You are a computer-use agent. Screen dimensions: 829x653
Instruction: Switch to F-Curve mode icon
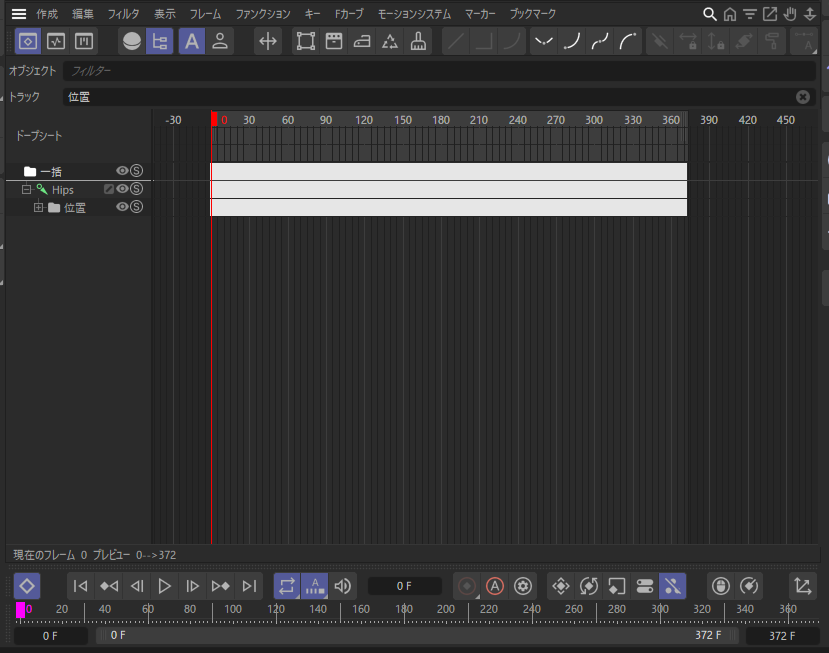[56, 41]
